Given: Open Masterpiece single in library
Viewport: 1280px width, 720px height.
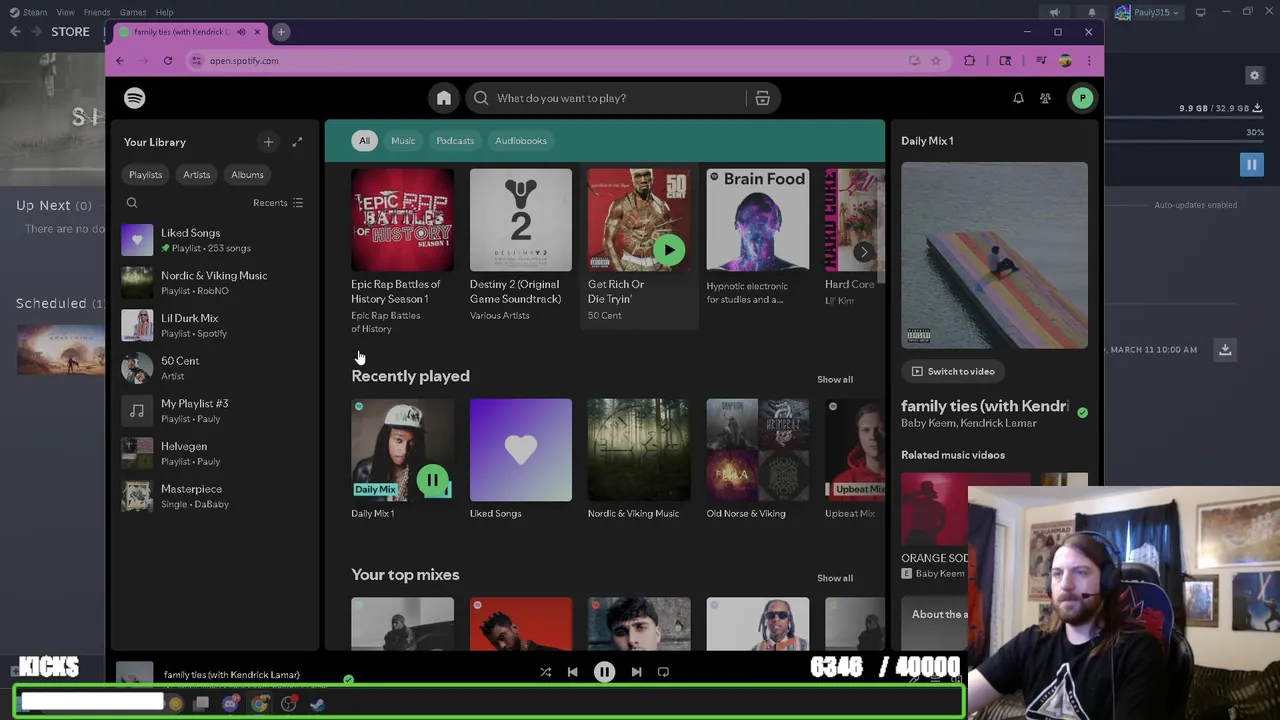Looking at the screenshot, I should pyautogui.click(x=215, y=496).
